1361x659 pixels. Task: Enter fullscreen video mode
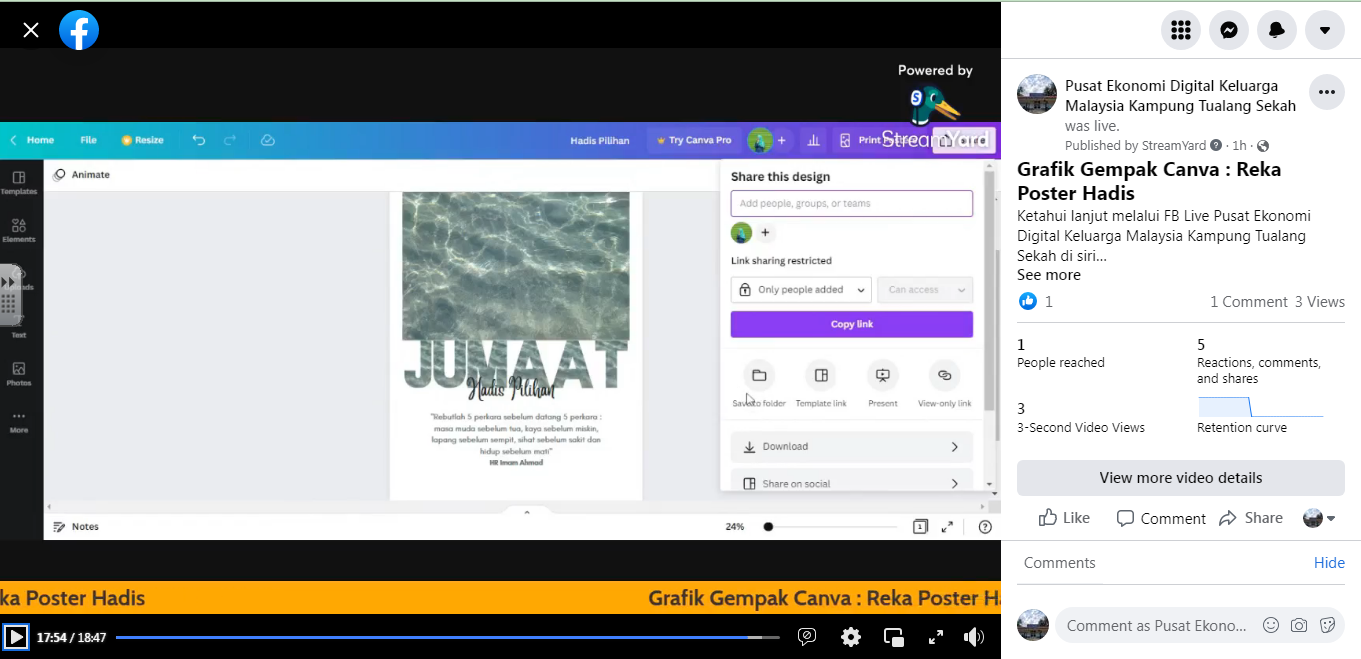point(936,637)
